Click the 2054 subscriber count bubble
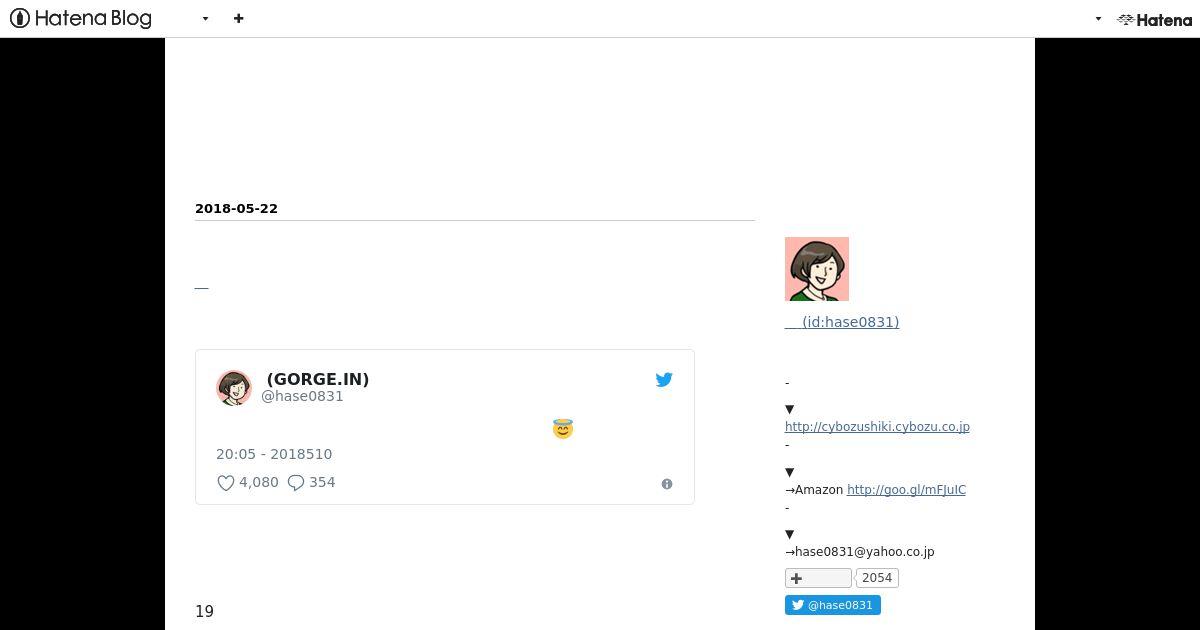This screenshot has height=630, width=1200. (877, 578)
